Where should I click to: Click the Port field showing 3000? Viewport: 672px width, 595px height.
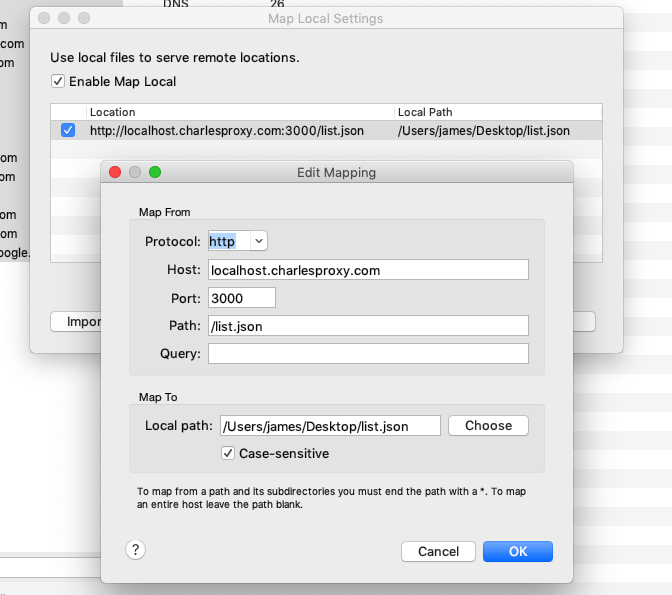(x=242, y=298)
